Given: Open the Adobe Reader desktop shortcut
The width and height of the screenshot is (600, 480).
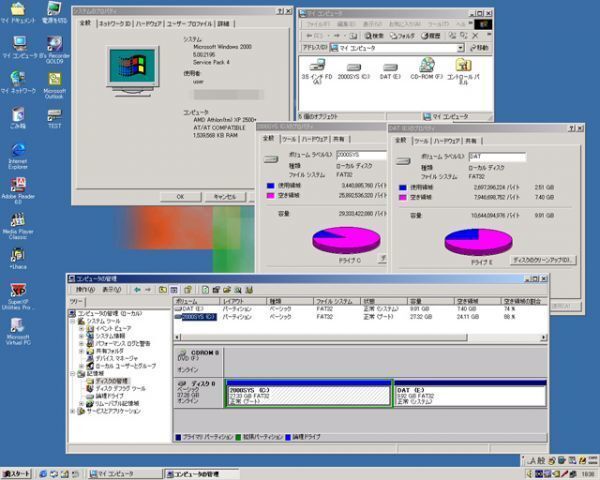Looking at the screenshot, I should [16, 184].
